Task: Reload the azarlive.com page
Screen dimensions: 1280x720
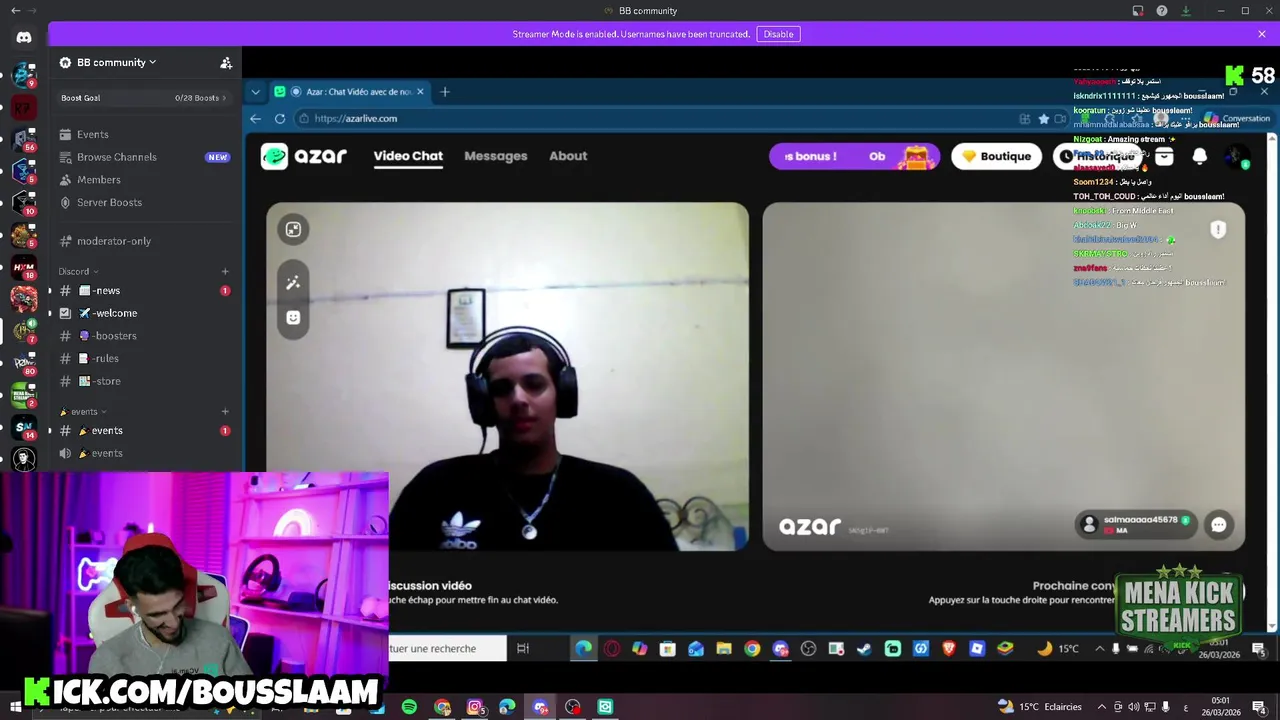Action: point(280,118)
